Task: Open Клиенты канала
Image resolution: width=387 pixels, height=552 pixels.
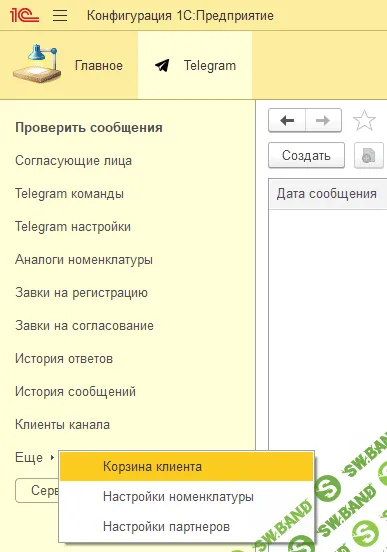Action: (x=62, y=424)
